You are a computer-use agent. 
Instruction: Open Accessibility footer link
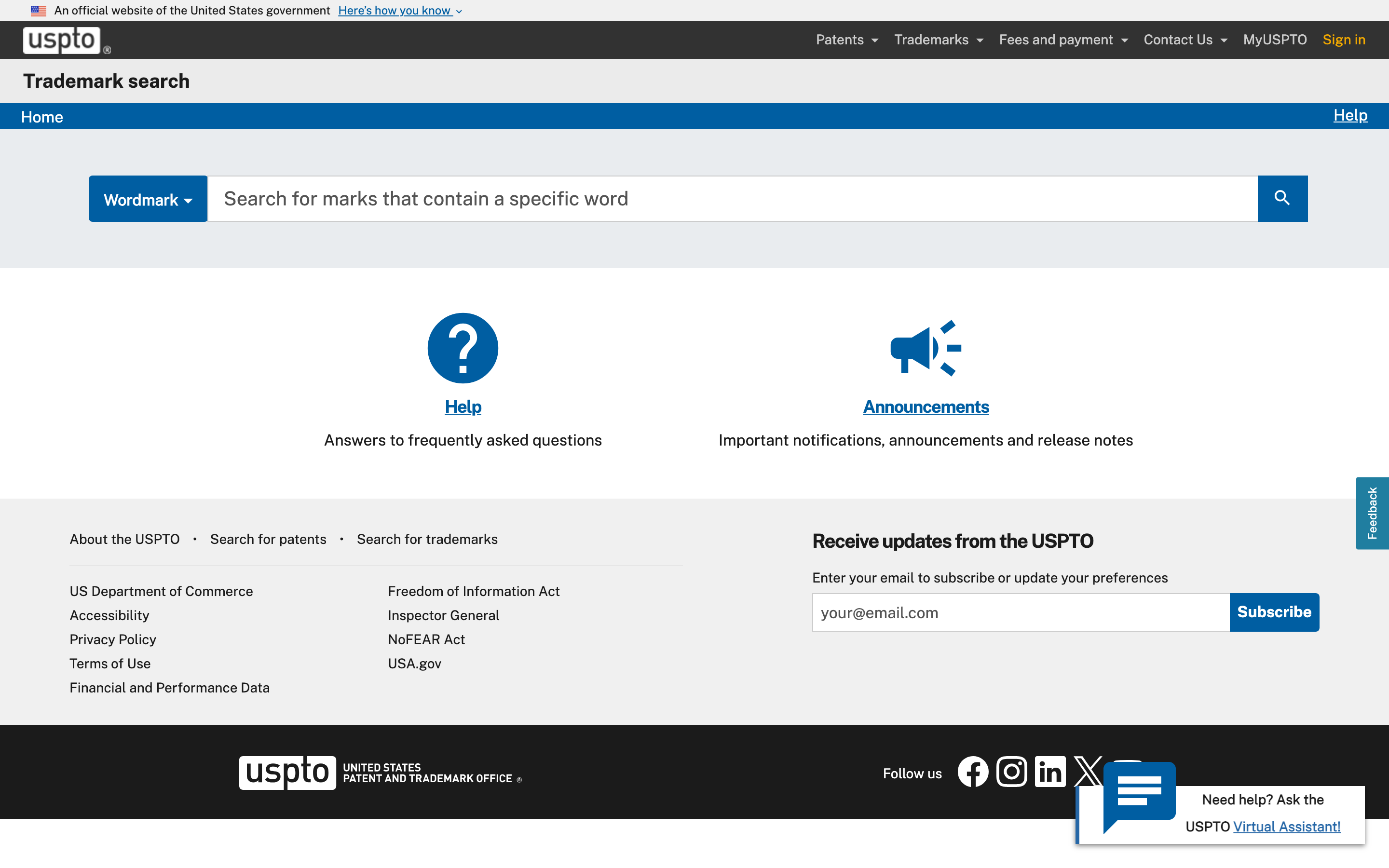click(x=109, y=615)
